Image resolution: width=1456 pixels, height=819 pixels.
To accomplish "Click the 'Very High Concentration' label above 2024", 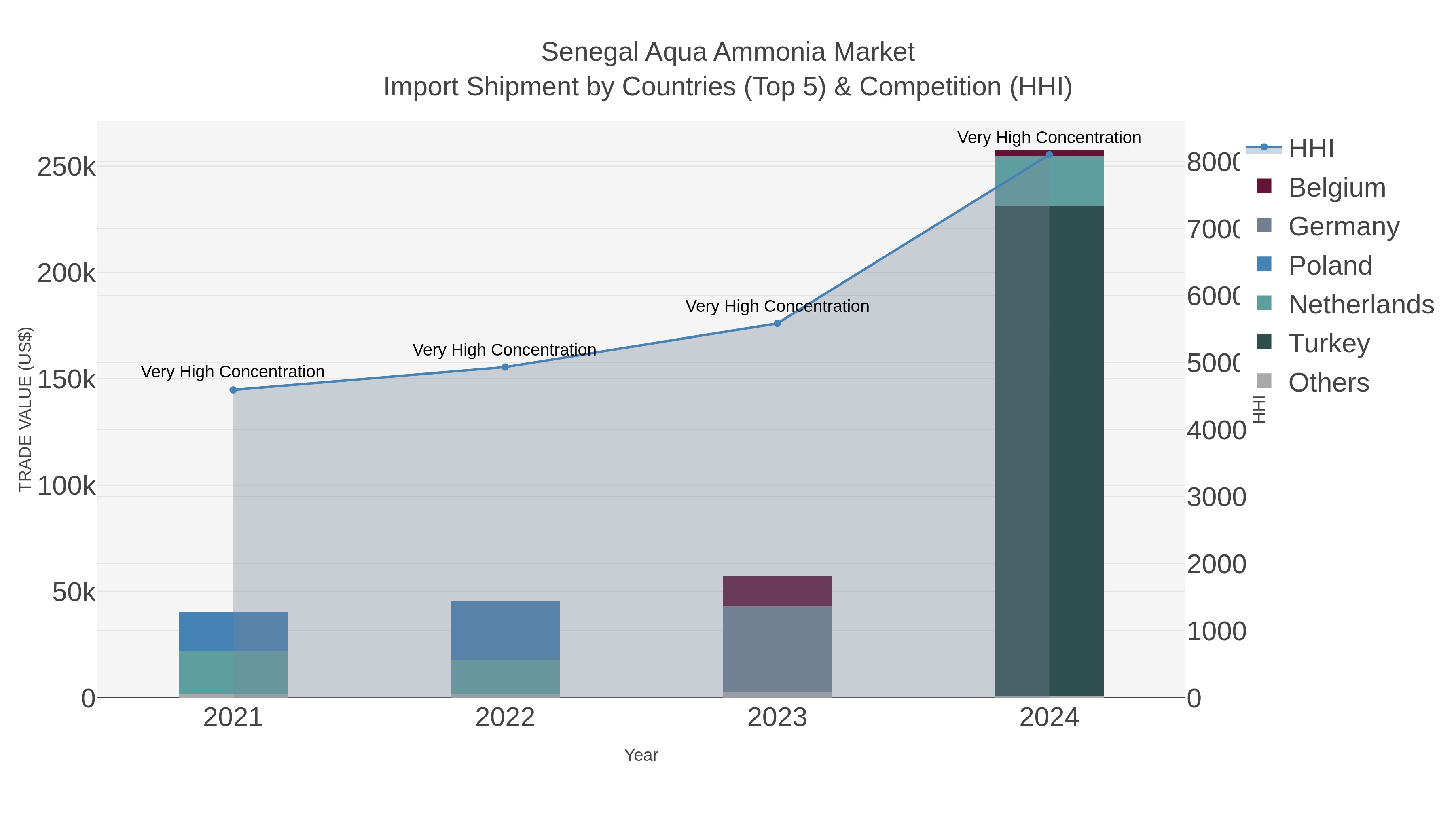I will (x=1049, y=138).
